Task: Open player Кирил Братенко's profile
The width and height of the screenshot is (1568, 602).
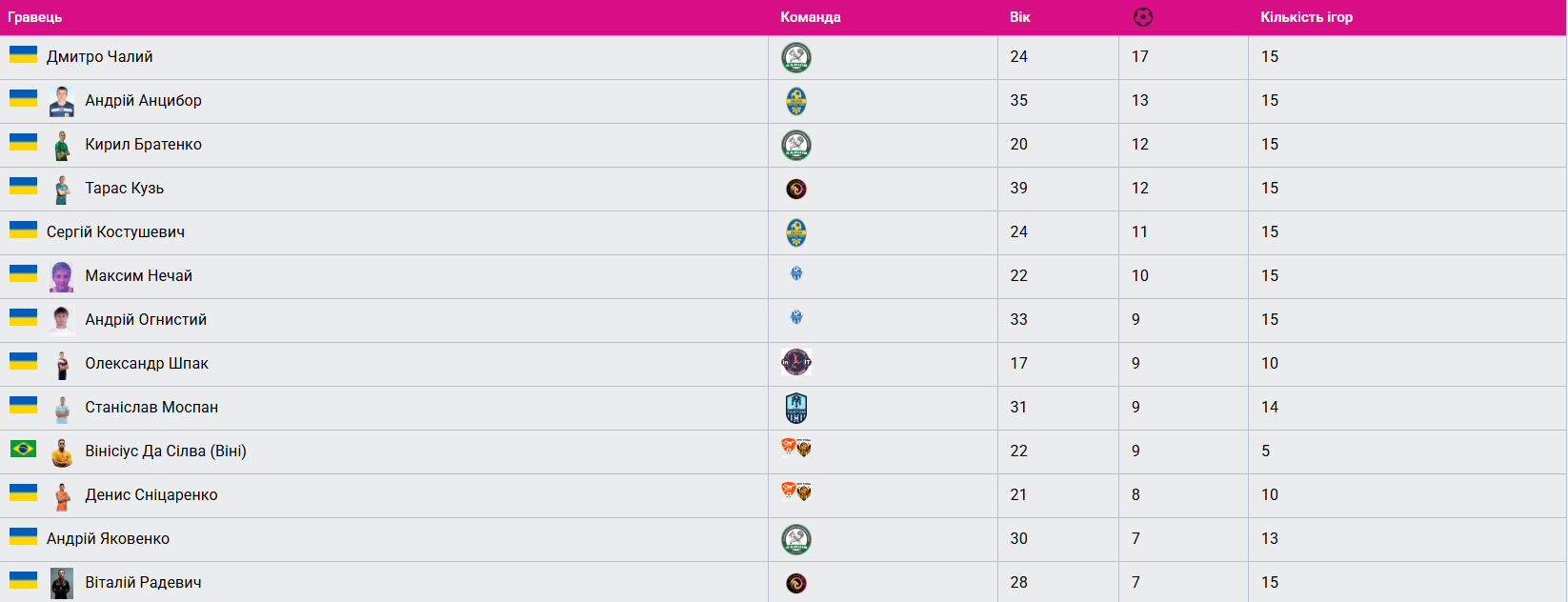Action: pyautogui.click(x=143, y=145)
